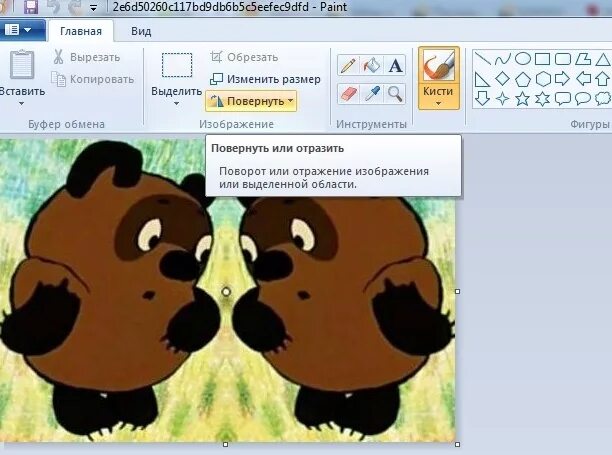Switch to the Главная tab

click(81, 31)
